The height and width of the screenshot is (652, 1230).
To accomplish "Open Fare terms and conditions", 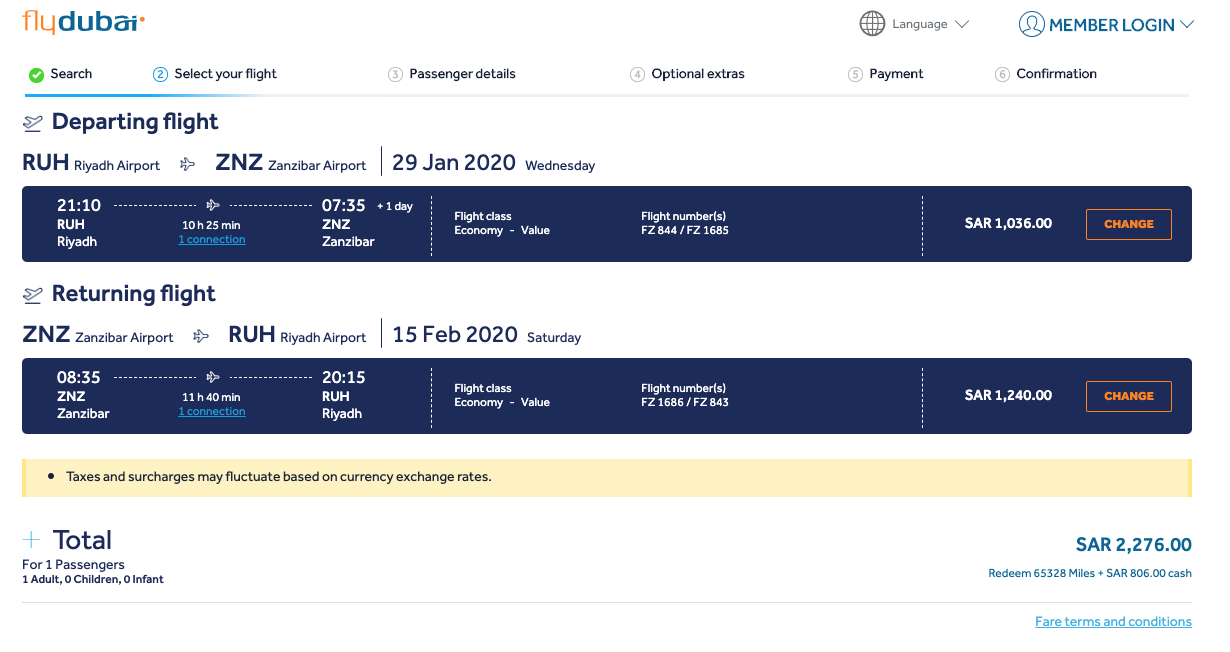I will (x=1113, y=622).
